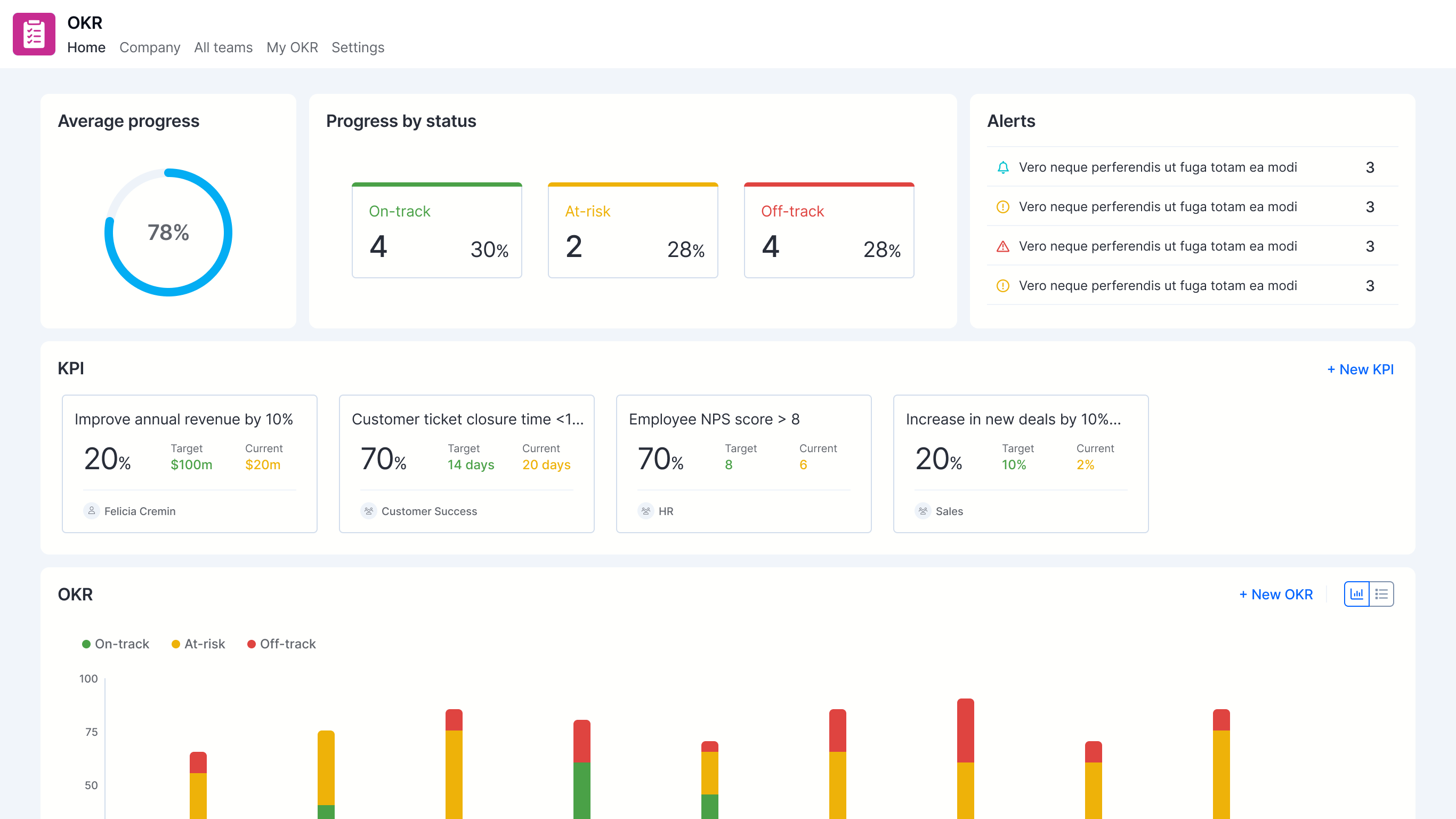Click the 10% target value in new deals KPI
Viewport: 1456px width, 819px height.
[1014, 464]
